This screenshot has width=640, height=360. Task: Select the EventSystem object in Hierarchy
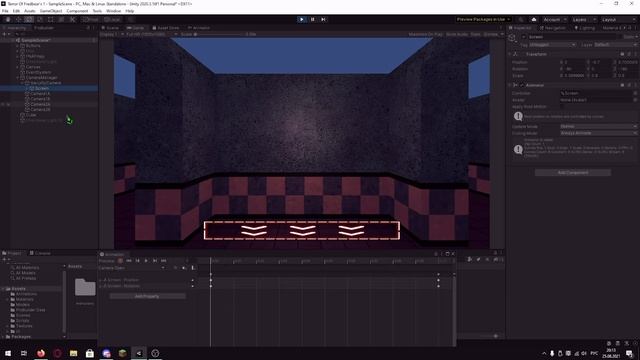39,72
